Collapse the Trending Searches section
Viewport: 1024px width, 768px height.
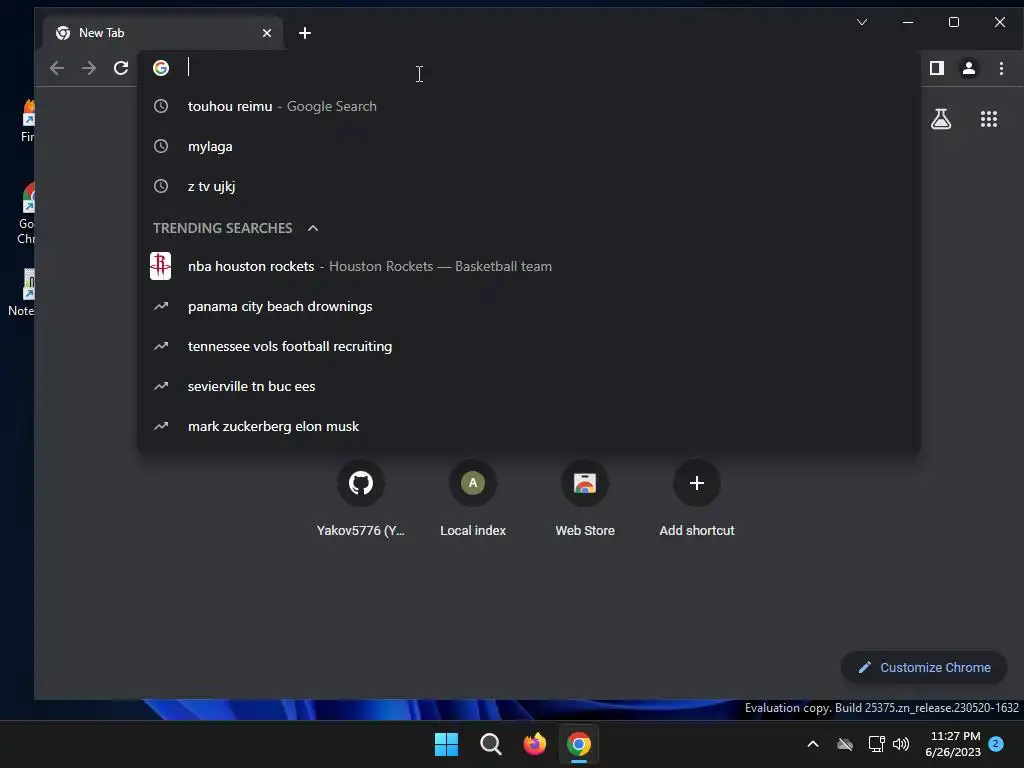313,228
